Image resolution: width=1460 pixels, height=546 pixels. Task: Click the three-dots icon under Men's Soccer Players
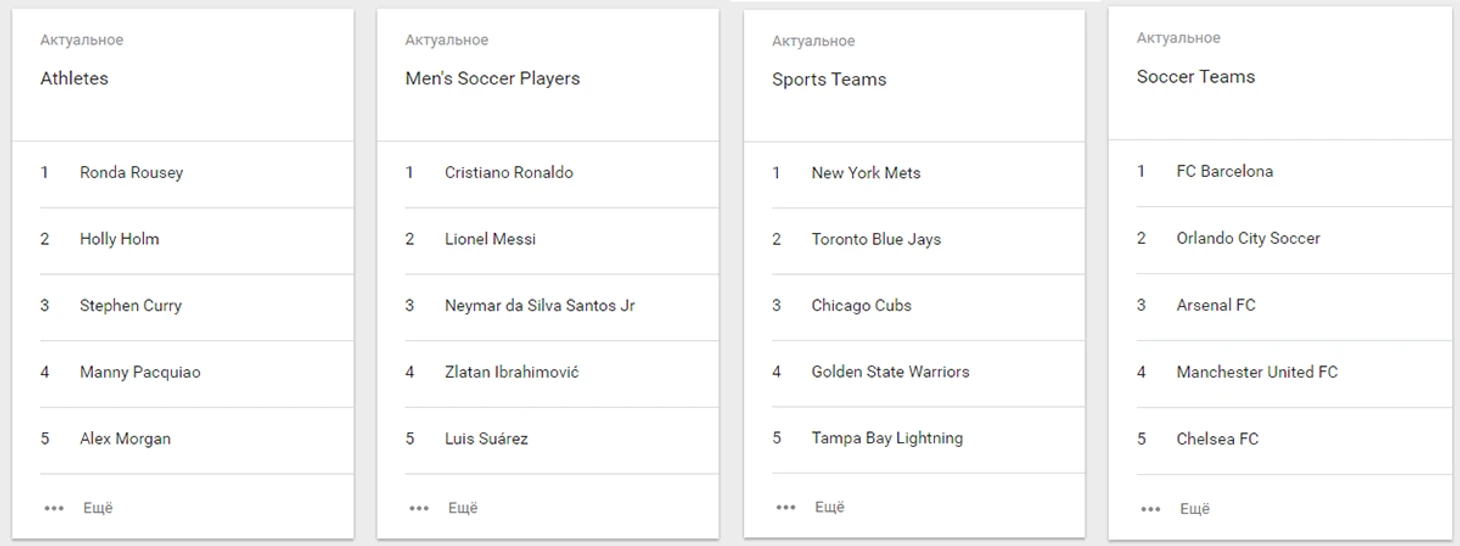418,508
